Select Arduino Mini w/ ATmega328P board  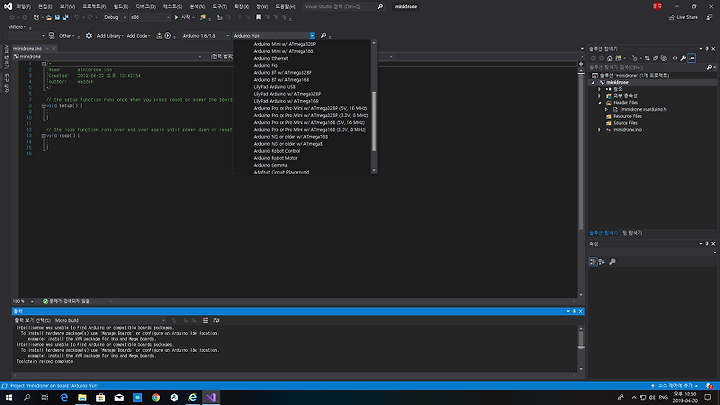285,44
